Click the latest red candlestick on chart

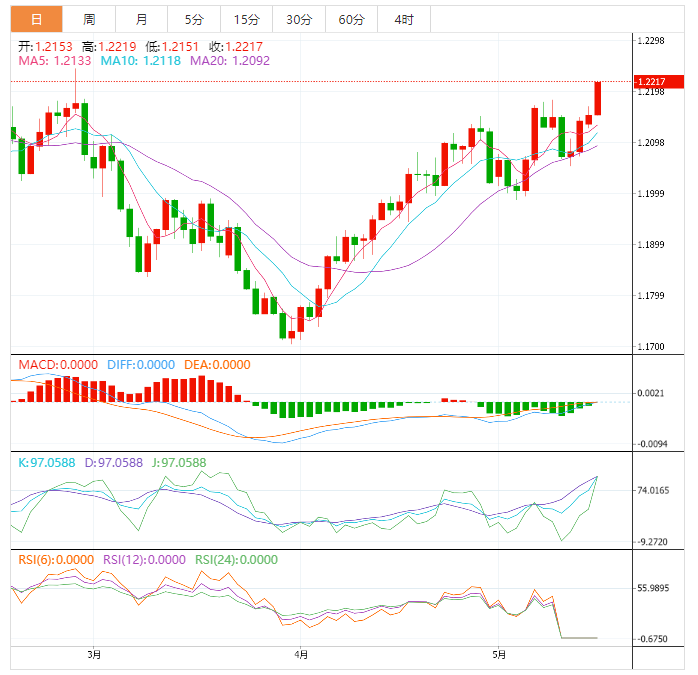(x=598, y=98)
